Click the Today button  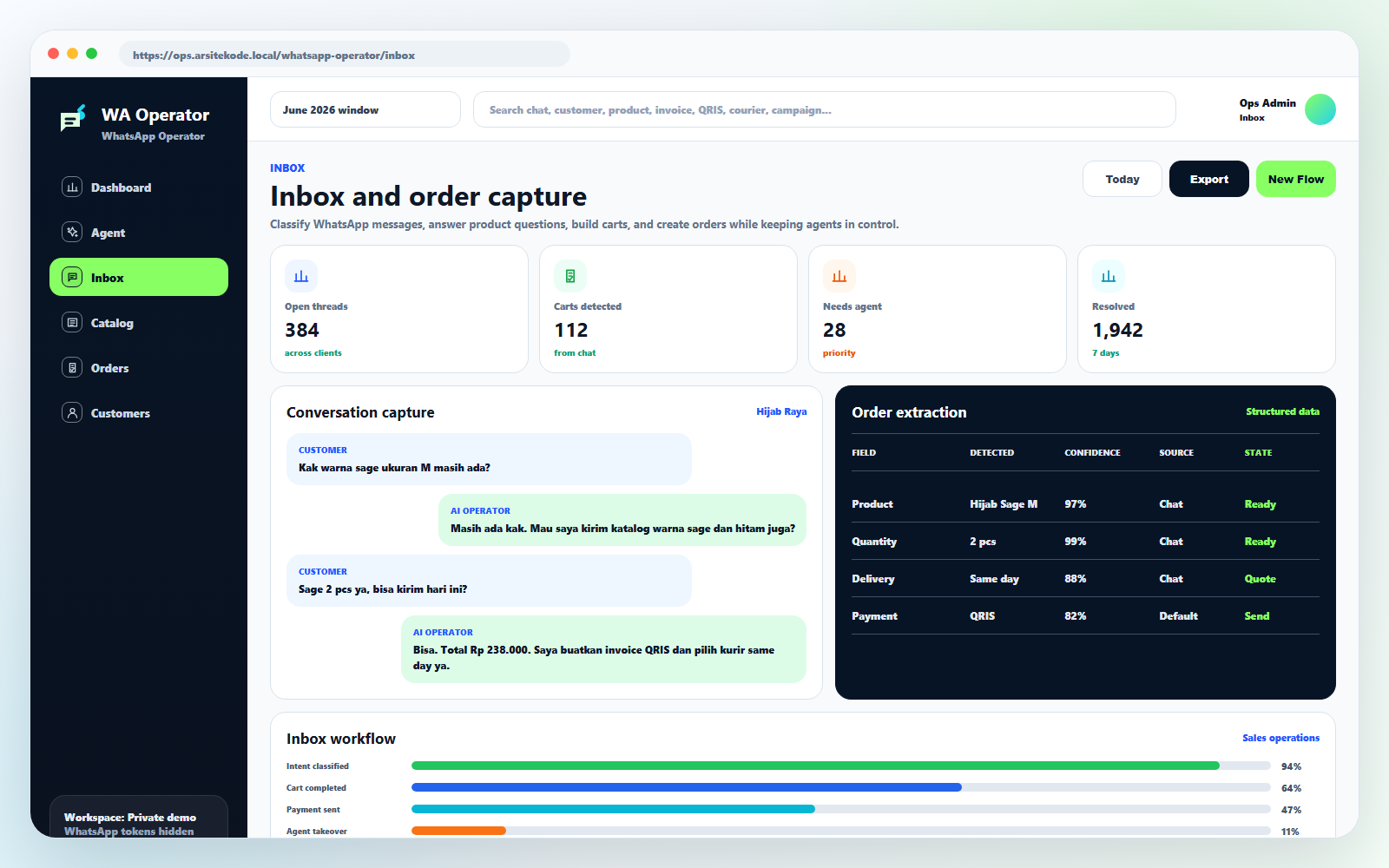click(x=1122, y=179)
